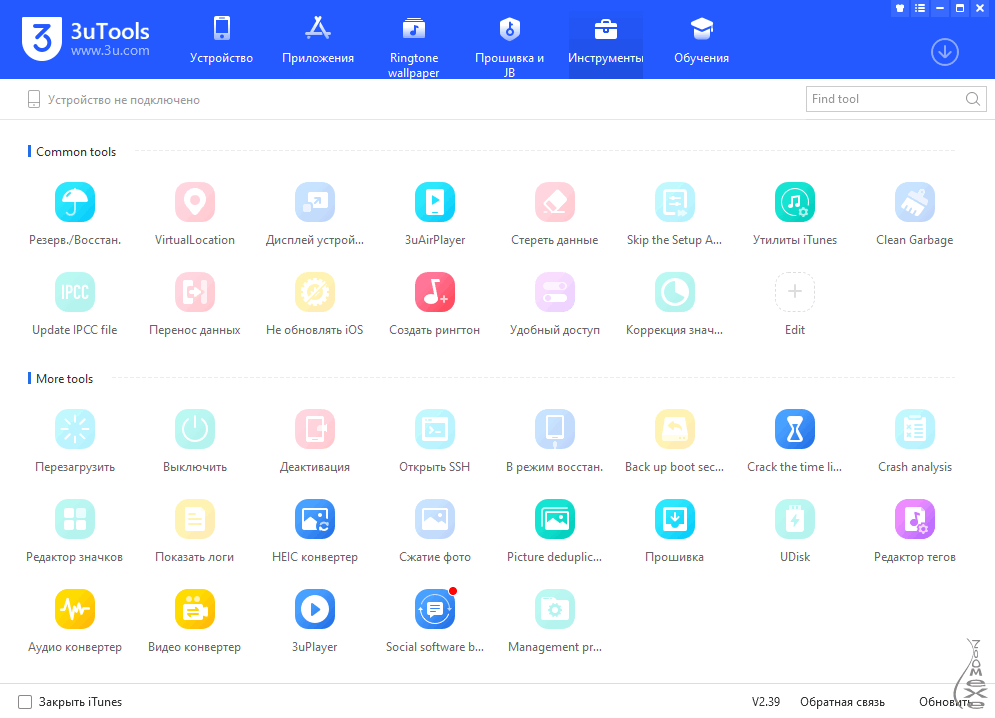
Task: Select the Не обновлять iOS tool
Action: (315, 292)
